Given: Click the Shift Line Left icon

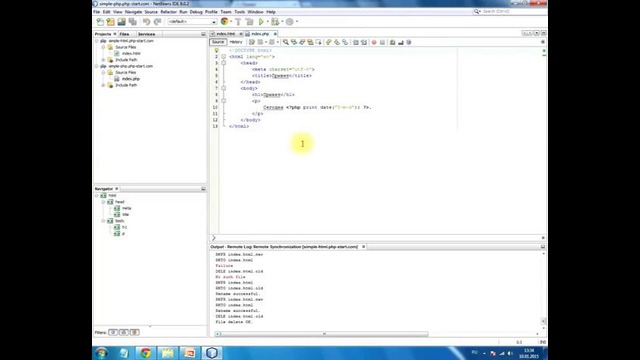Looking at the screenshot, I should 356,42.
